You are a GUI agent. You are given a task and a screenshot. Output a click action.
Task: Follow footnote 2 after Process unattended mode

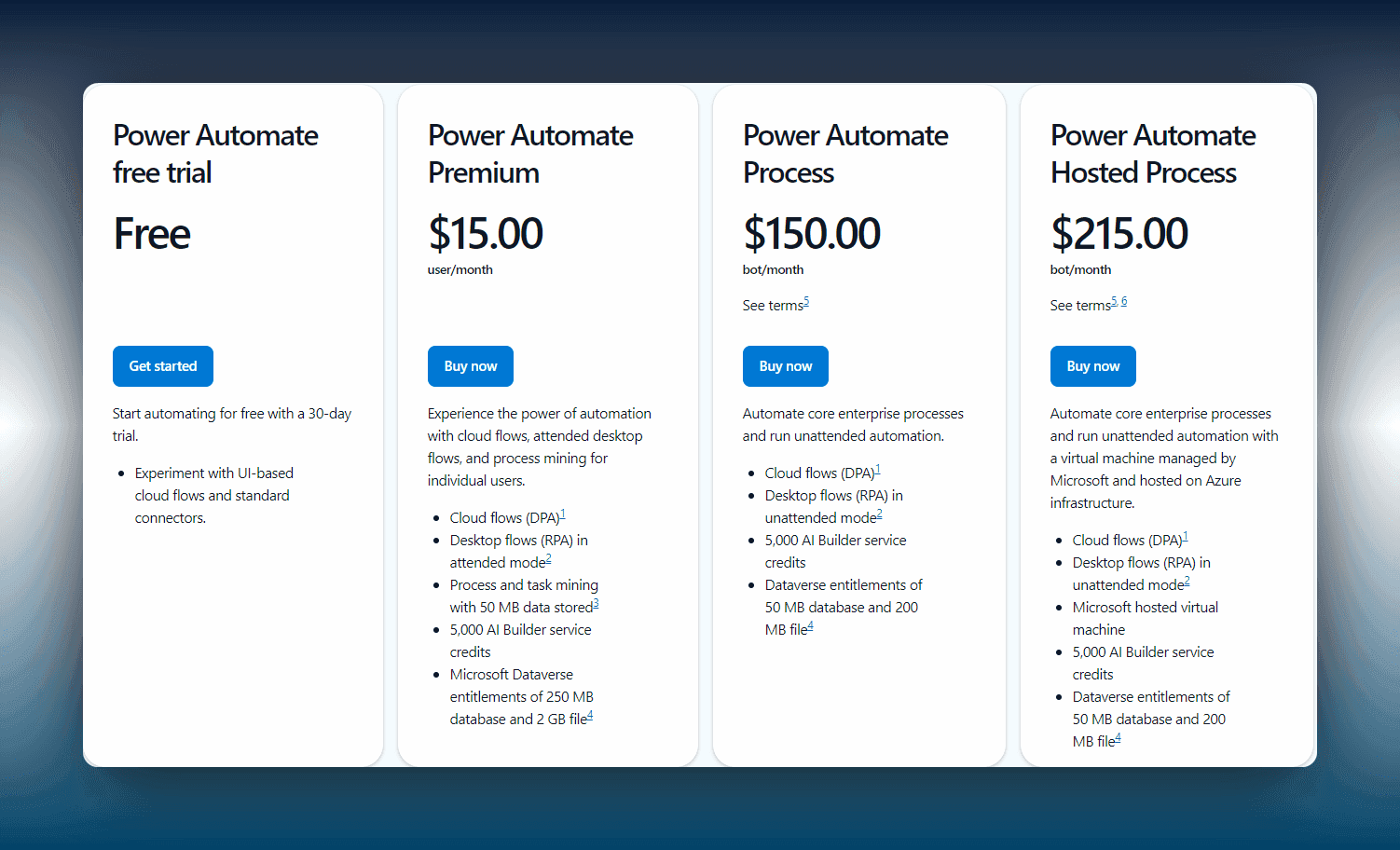point(880,514)
